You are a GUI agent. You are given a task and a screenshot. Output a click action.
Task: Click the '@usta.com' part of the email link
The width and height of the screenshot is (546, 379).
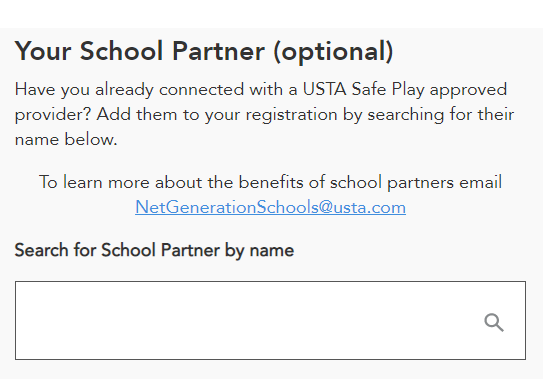(x=362, y=208)
